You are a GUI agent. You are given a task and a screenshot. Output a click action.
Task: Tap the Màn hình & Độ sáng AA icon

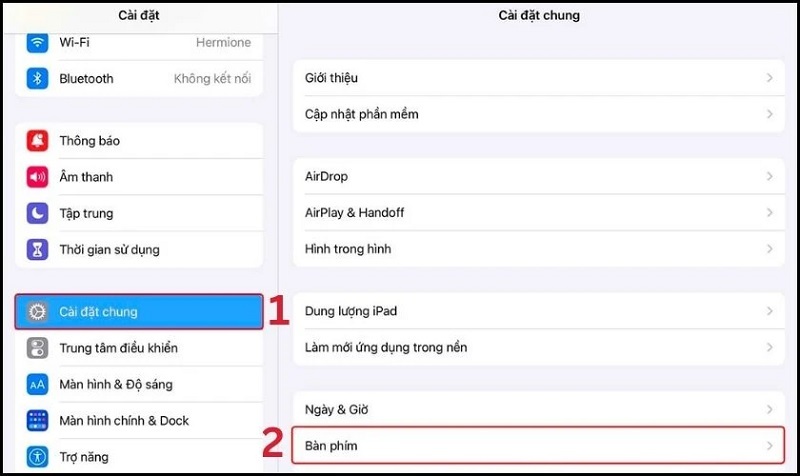[37, 385]
